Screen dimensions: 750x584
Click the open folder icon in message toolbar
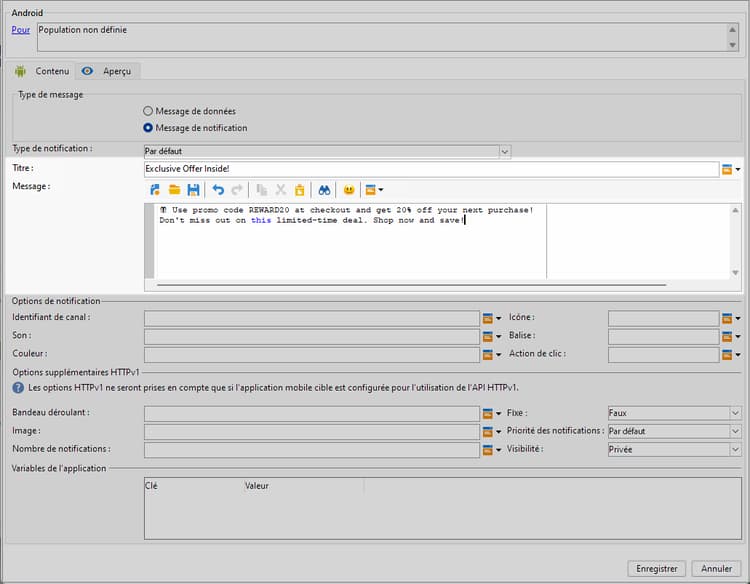[174, 189]
